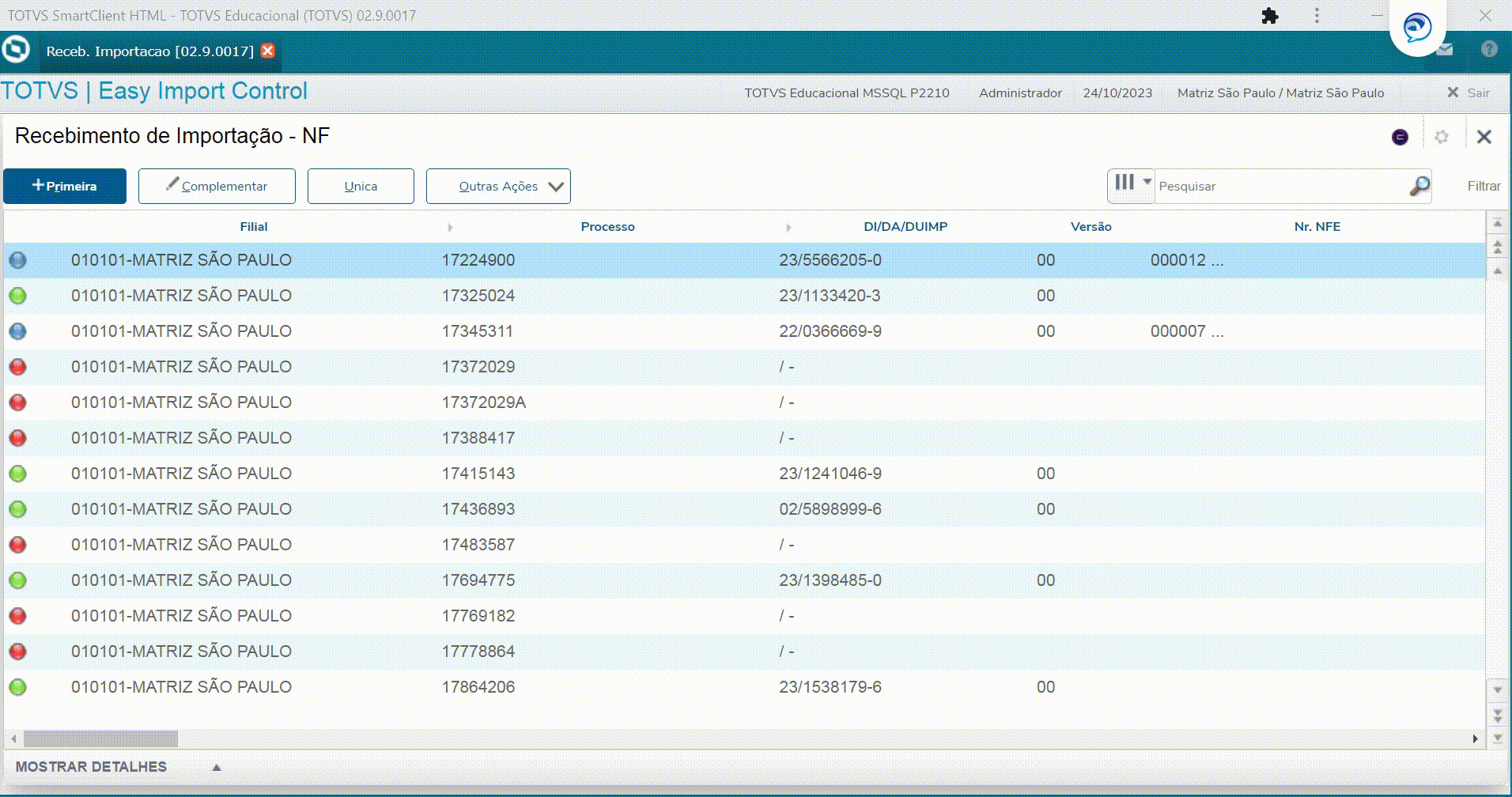The height and width of the screenshot is (797, 1512).
Task: Click the green status icon for process 17436893
Action: tap(17, 509)
